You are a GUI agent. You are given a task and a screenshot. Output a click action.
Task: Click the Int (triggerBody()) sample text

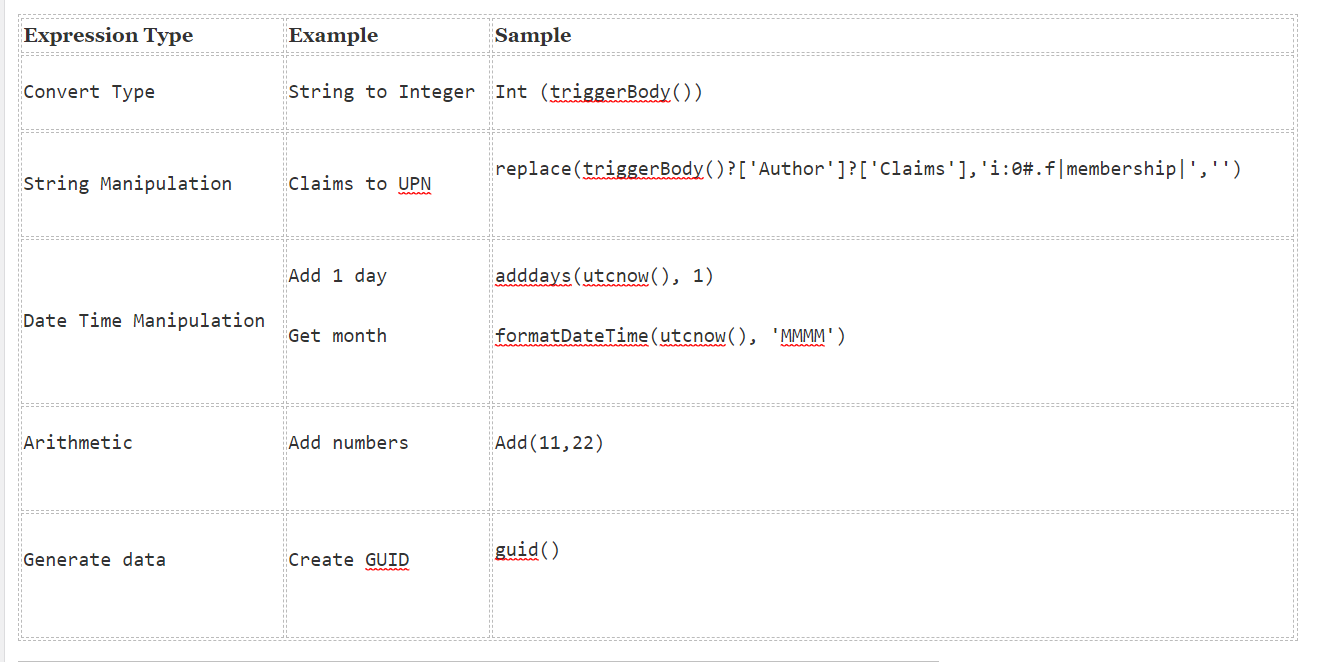(x=599, y=92)
